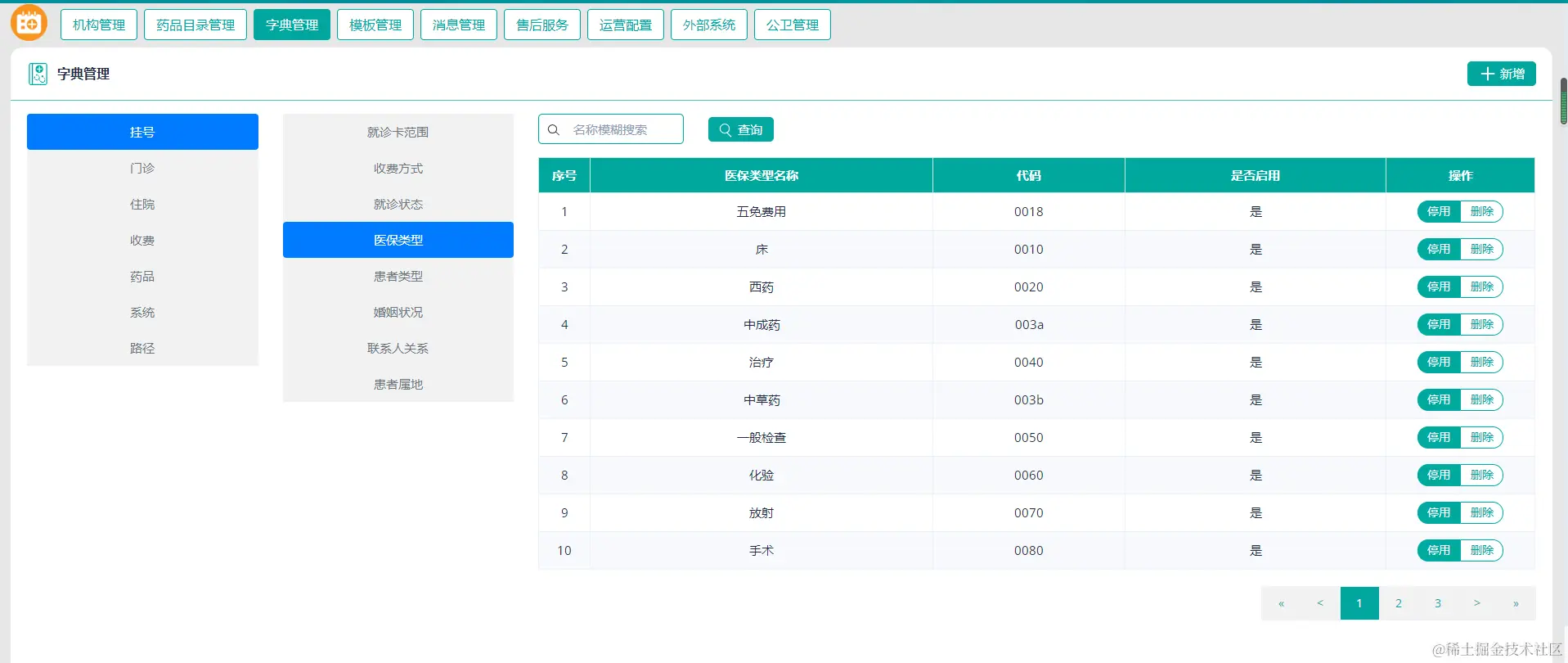Image resolution: width=1568 pixels, height=663 pixels.
Task: Select 路径 category in left list
Action: point(142,348)
